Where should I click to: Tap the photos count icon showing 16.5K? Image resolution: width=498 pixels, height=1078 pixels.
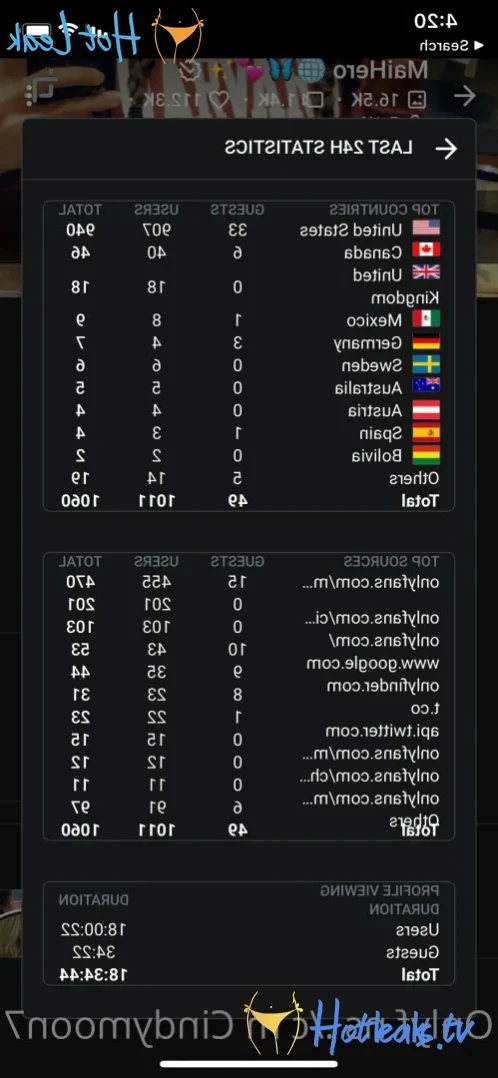click(415, 100)
